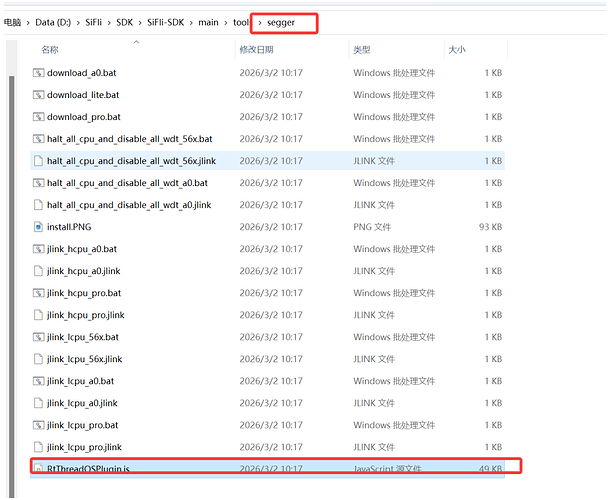
Task: Select the jlink_lcpu_pro.jlink file name
Action: coord(84,447)
